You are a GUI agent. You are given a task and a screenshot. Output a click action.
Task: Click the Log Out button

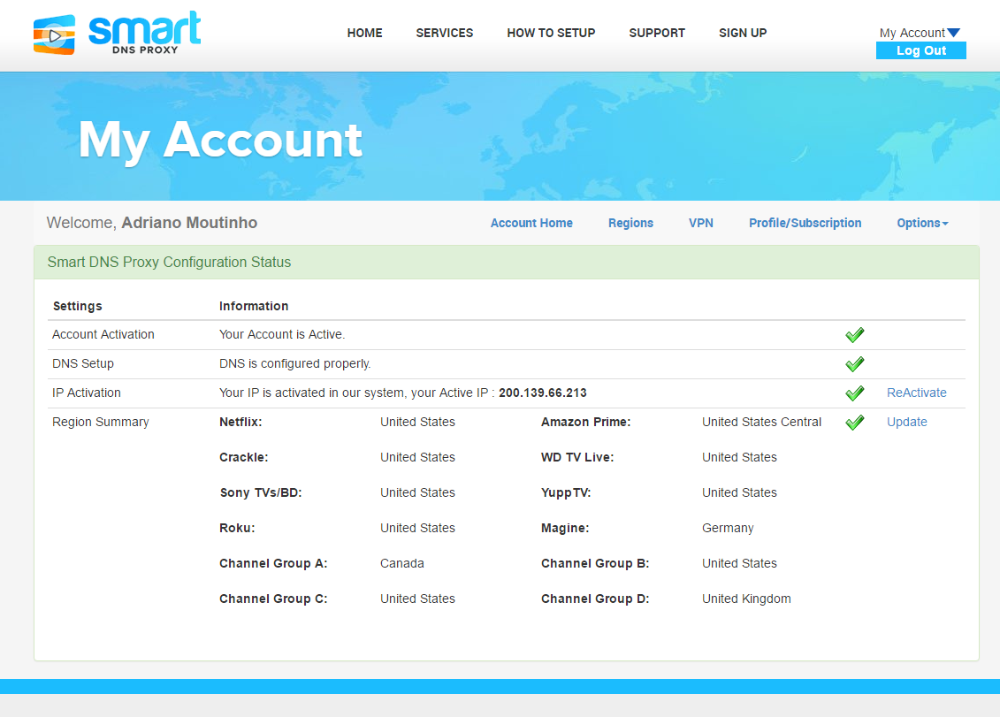921,50
